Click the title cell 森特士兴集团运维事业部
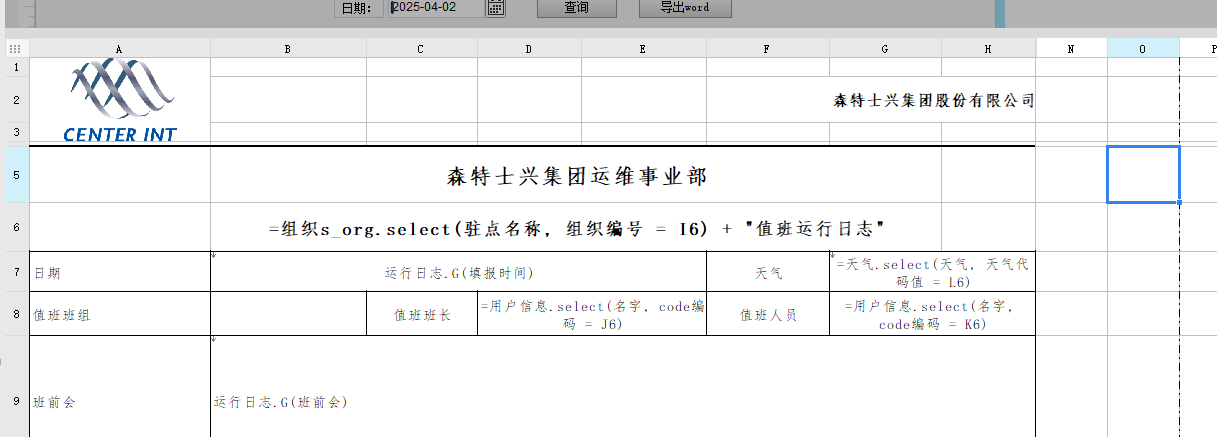Image resolution: width=1217 pixels, height=437 pixels. tap(576, 177)
